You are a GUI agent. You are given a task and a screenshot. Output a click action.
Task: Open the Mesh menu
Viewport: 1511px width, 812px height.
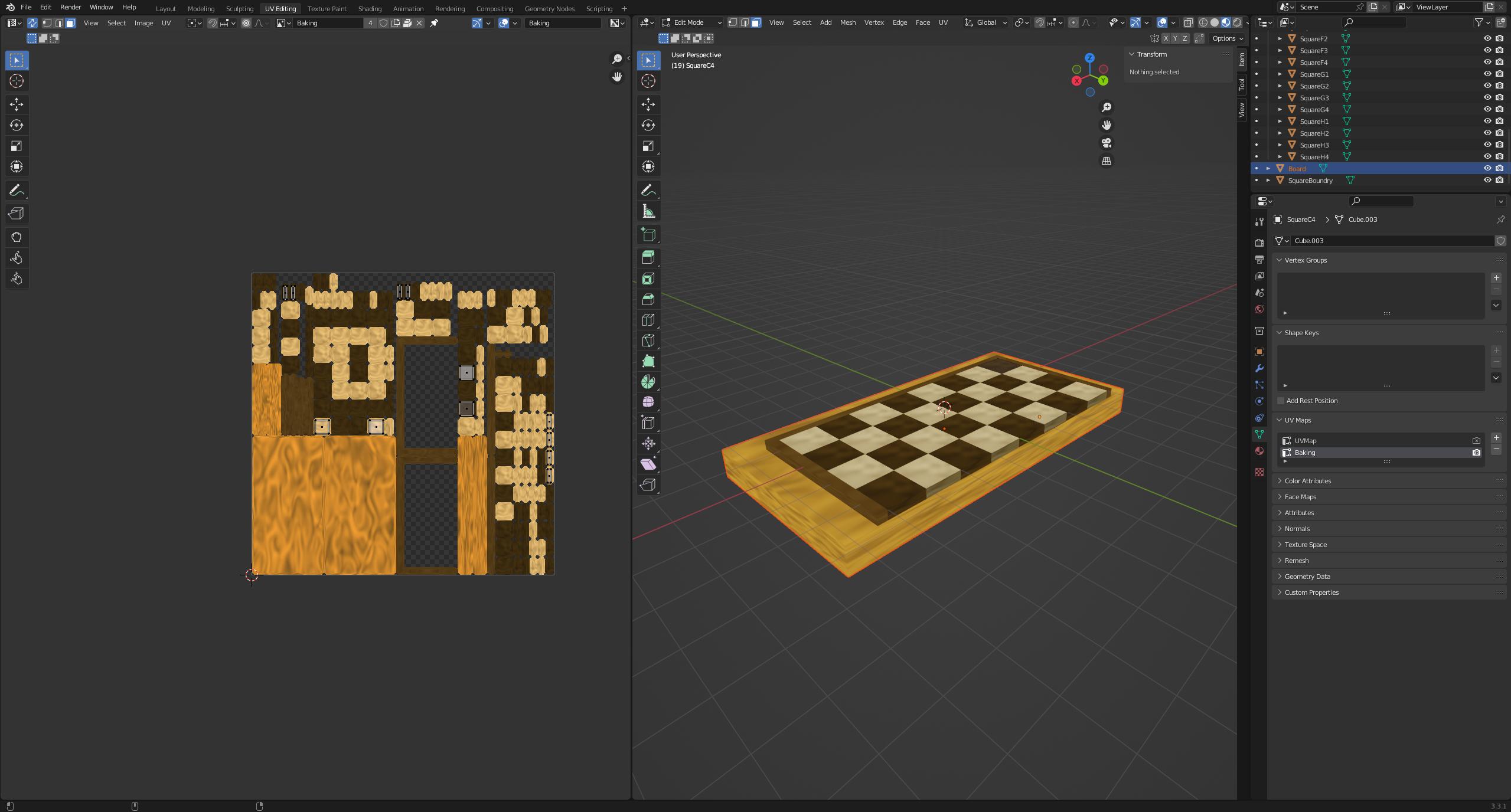click(x=847, y=22)
